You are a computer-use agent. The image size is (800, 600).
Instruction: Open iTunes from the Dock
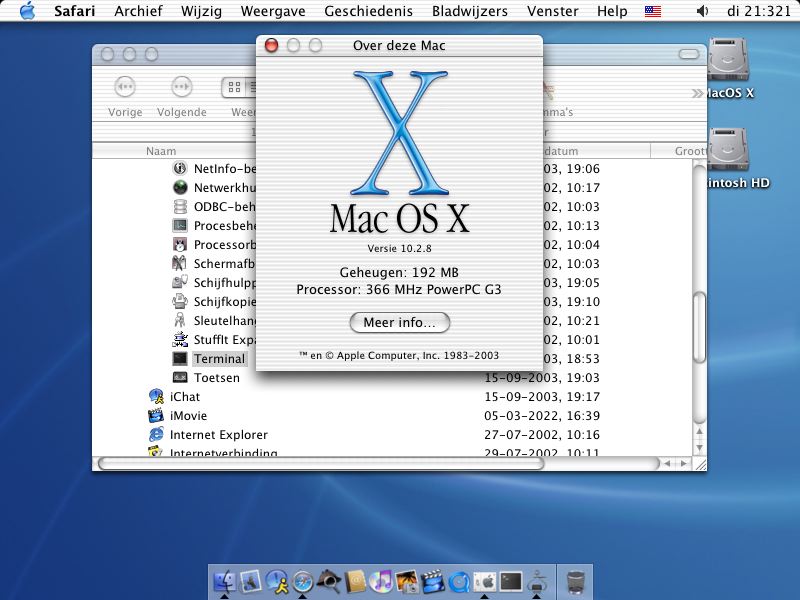[381, 581]
